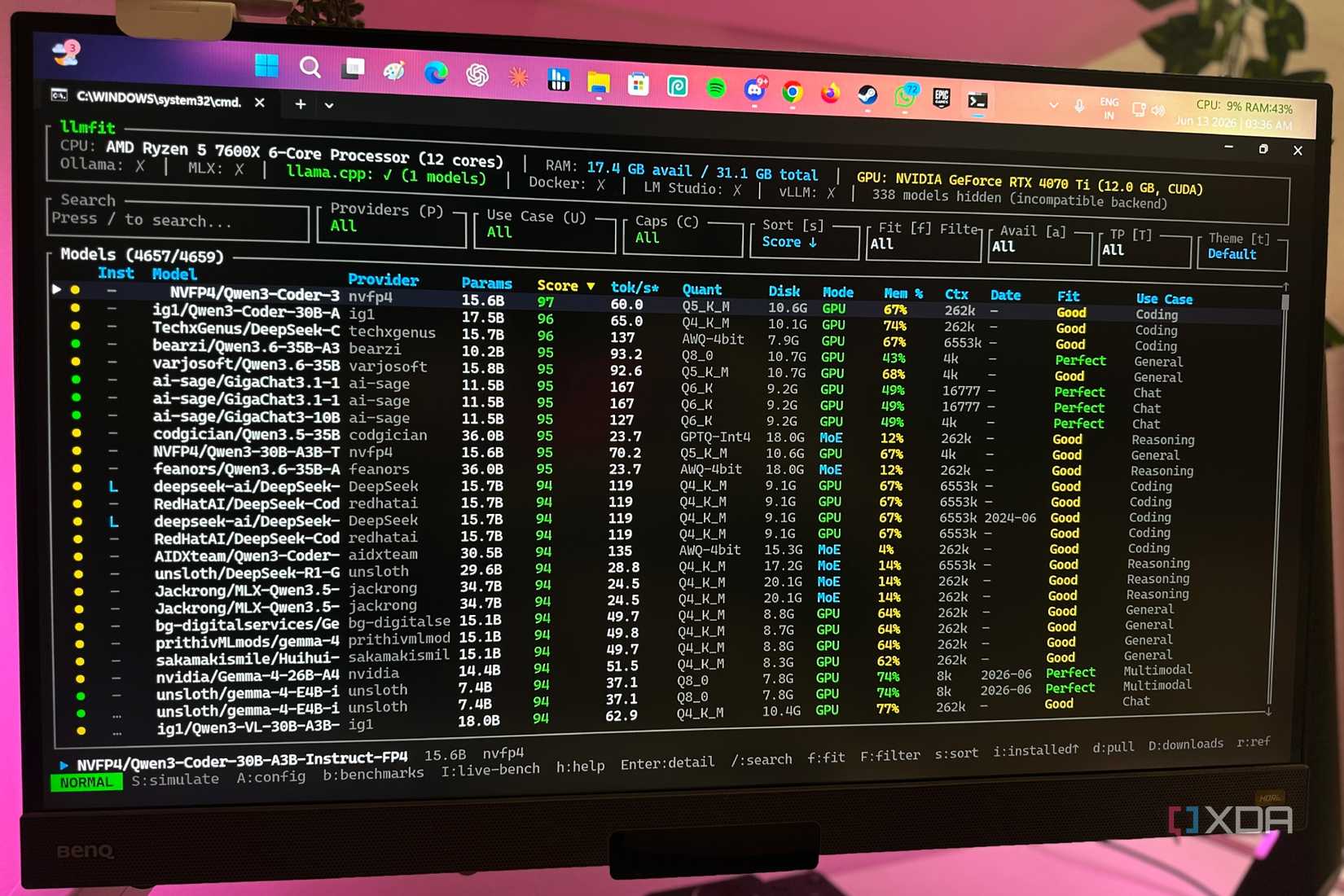Launch Microsoft Edge from the taskbar
The image size is (1344, 896).
(436, 73)
